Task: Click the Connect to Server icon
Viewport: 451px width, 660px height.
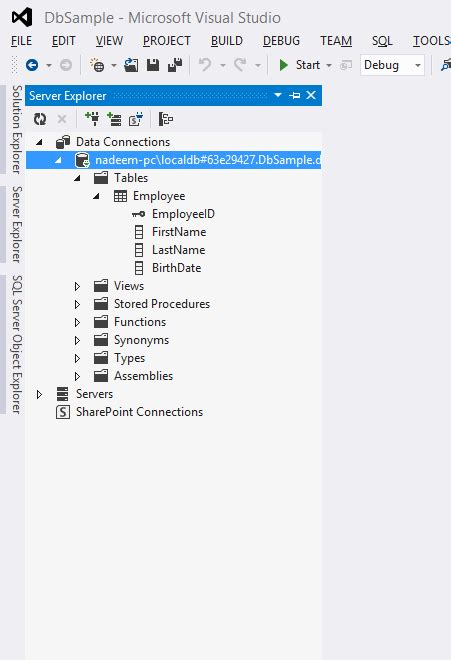Action: pos(114,119)
